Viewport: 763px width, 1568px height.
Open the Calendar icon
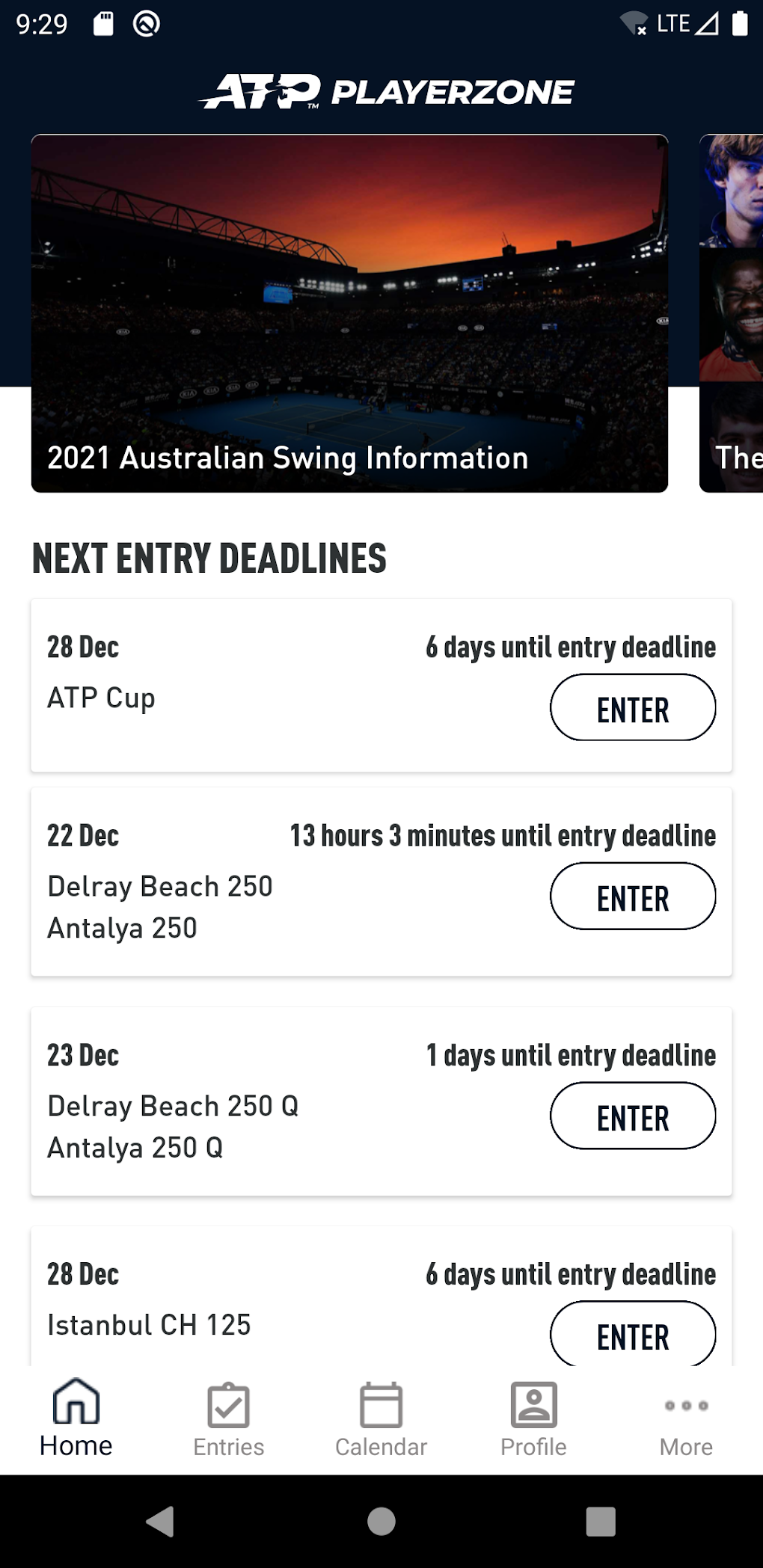point(381,1404)
